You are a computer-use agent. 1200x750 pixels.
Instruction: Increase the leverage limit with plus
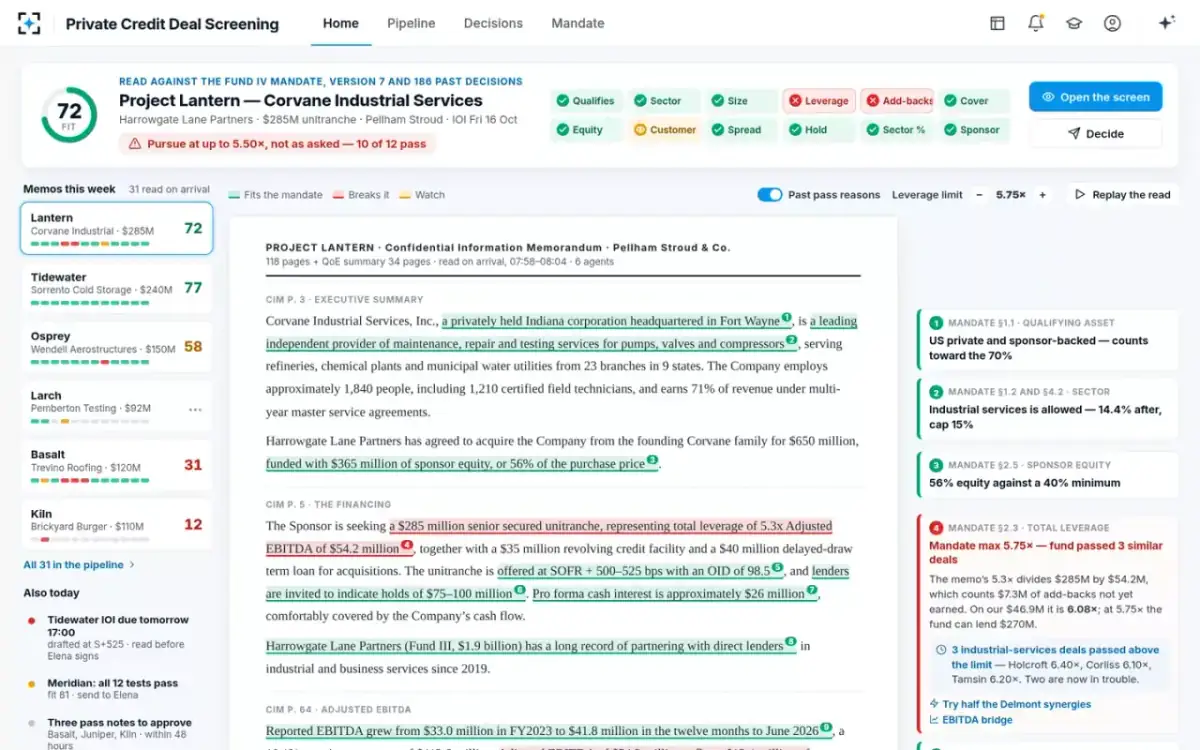(1042, 195)
